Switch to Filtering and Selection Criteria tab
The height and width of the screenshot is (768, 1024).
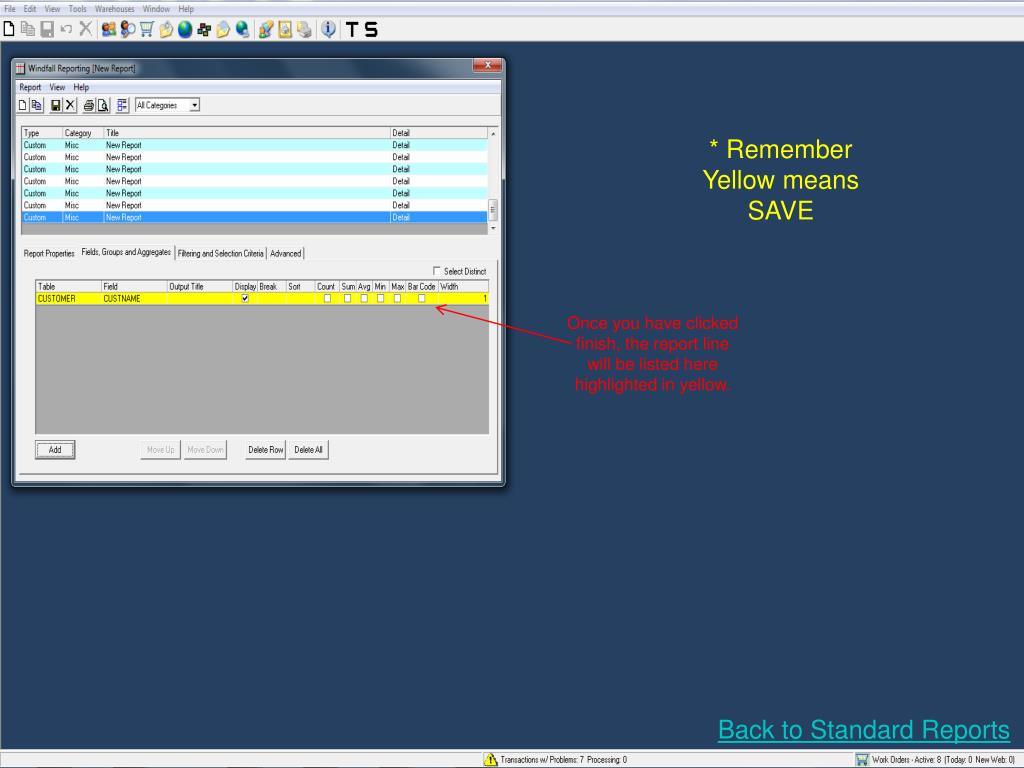[221, 253]
